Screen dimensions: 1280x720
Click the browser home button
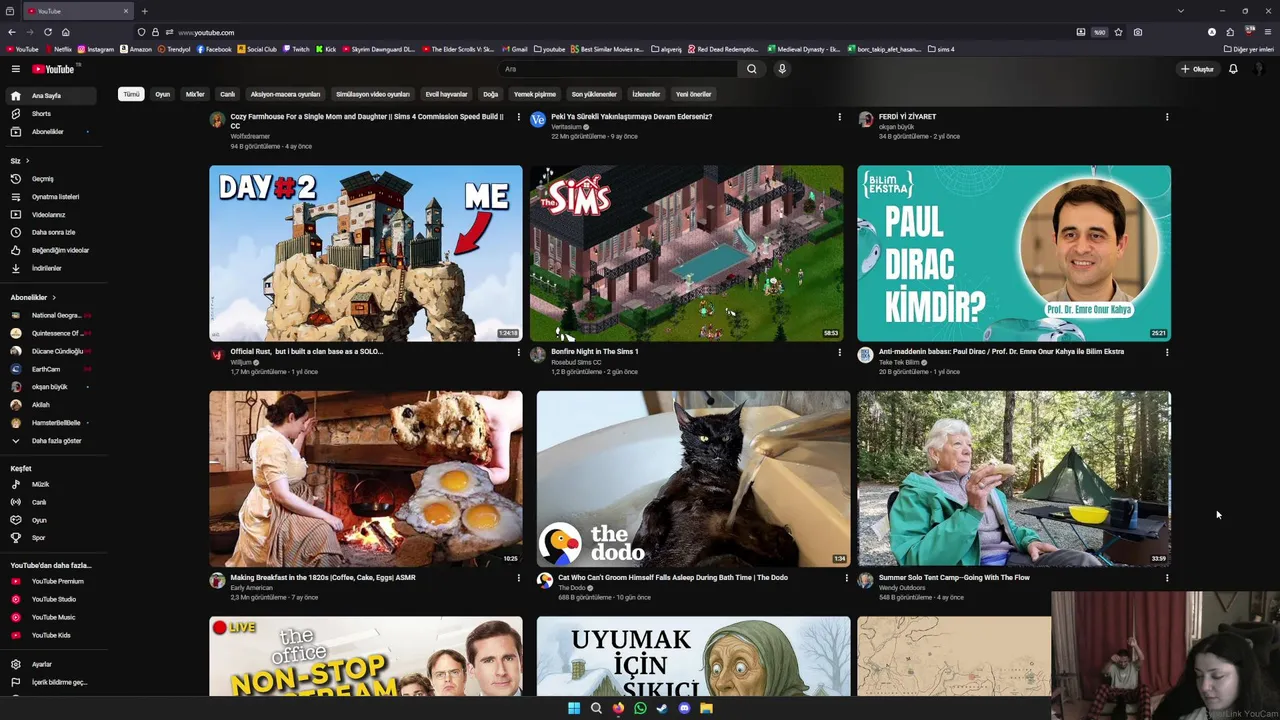coord(65,32)
